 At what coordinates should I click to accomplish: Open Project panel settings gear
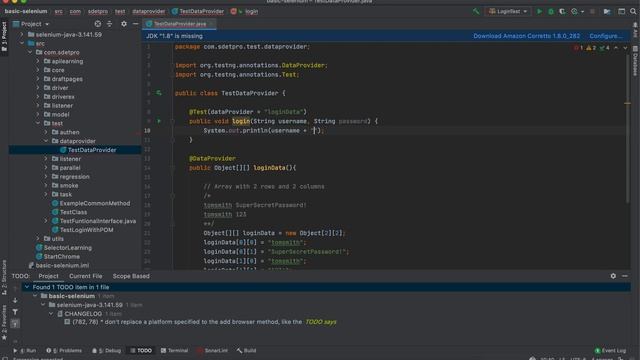pyautogui.click(x=124, y=24)
